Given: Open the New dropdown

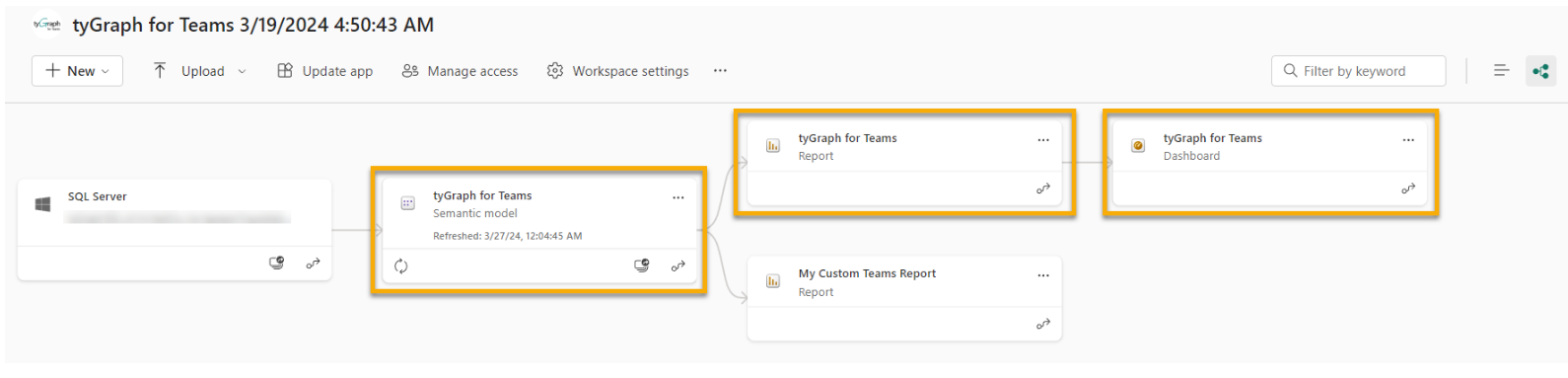Looking at the screenshot, I should click(x=78, y=71).
